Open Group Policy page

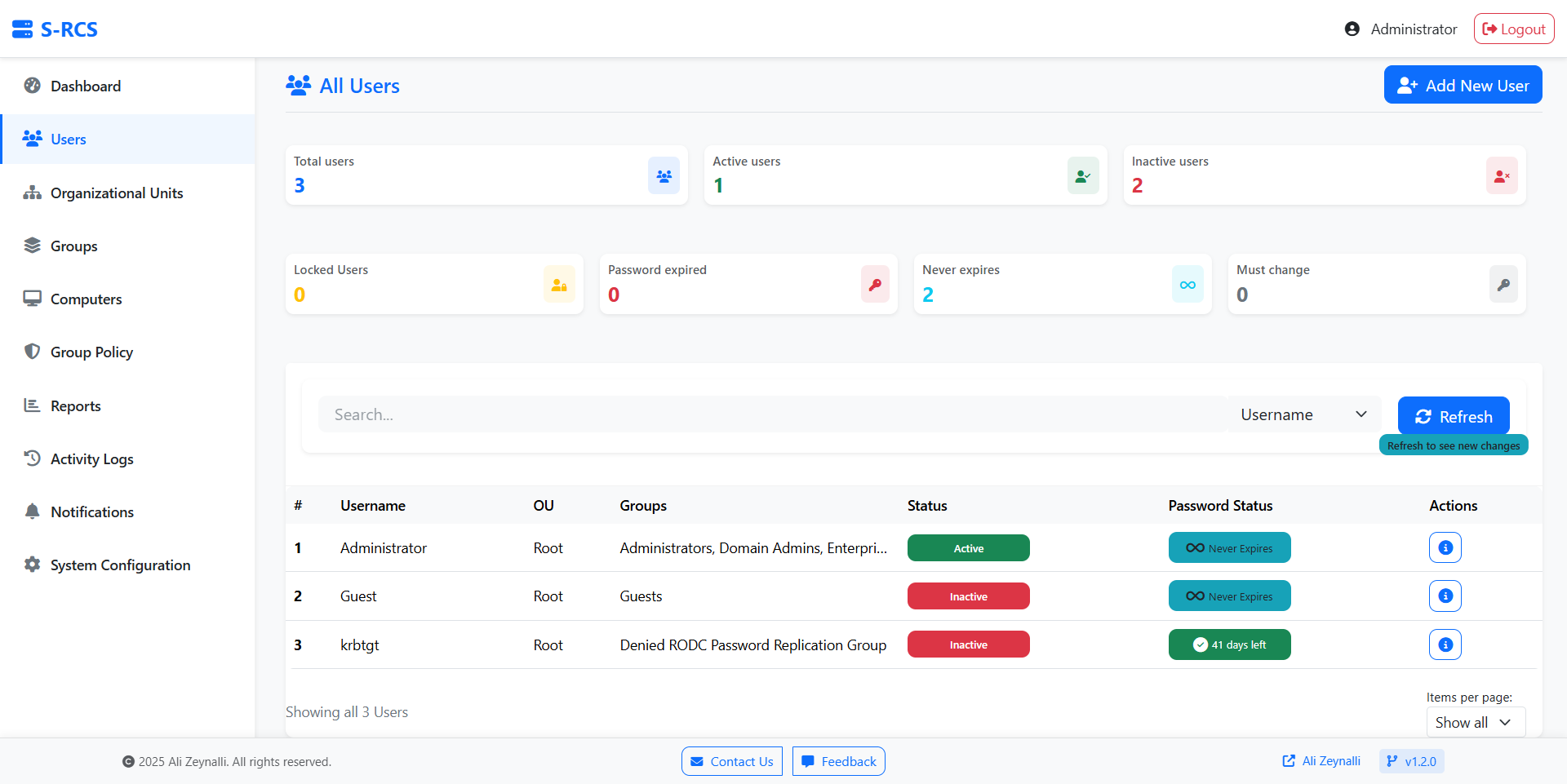[x=127, y=352]
